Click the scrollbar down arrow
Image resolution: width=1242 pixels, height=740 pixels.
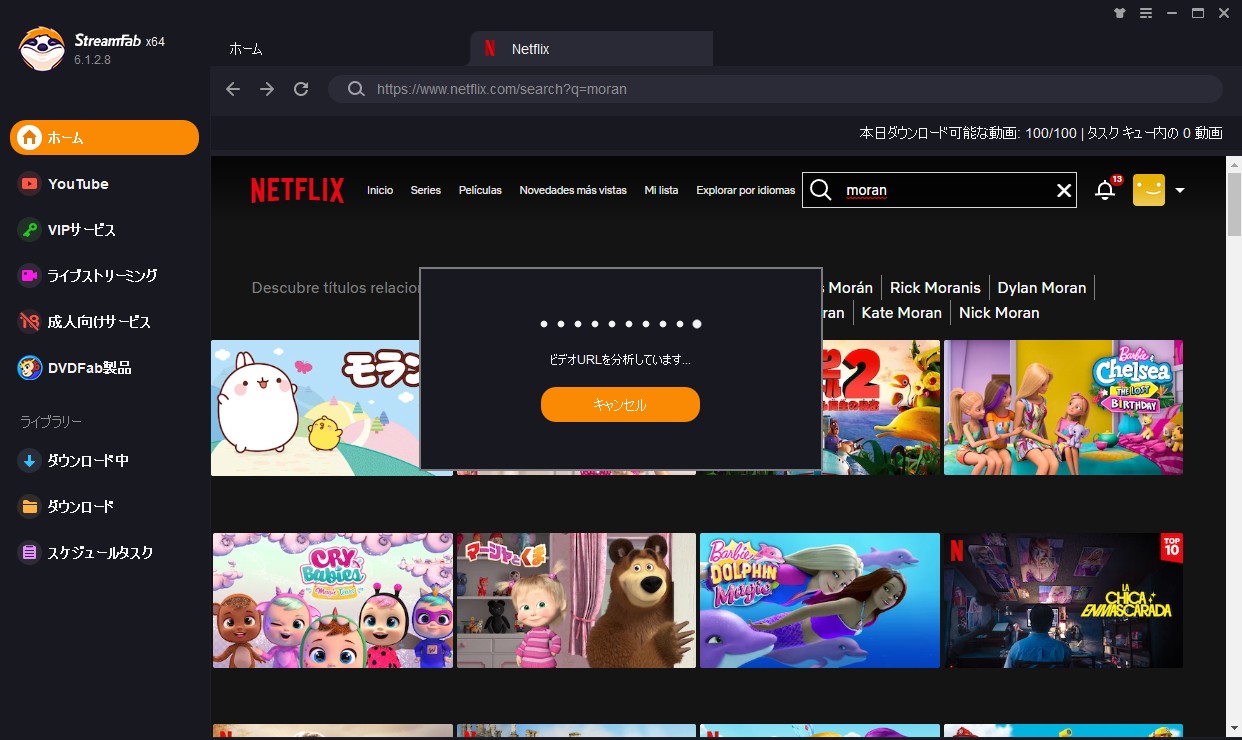coord(1234,727)
